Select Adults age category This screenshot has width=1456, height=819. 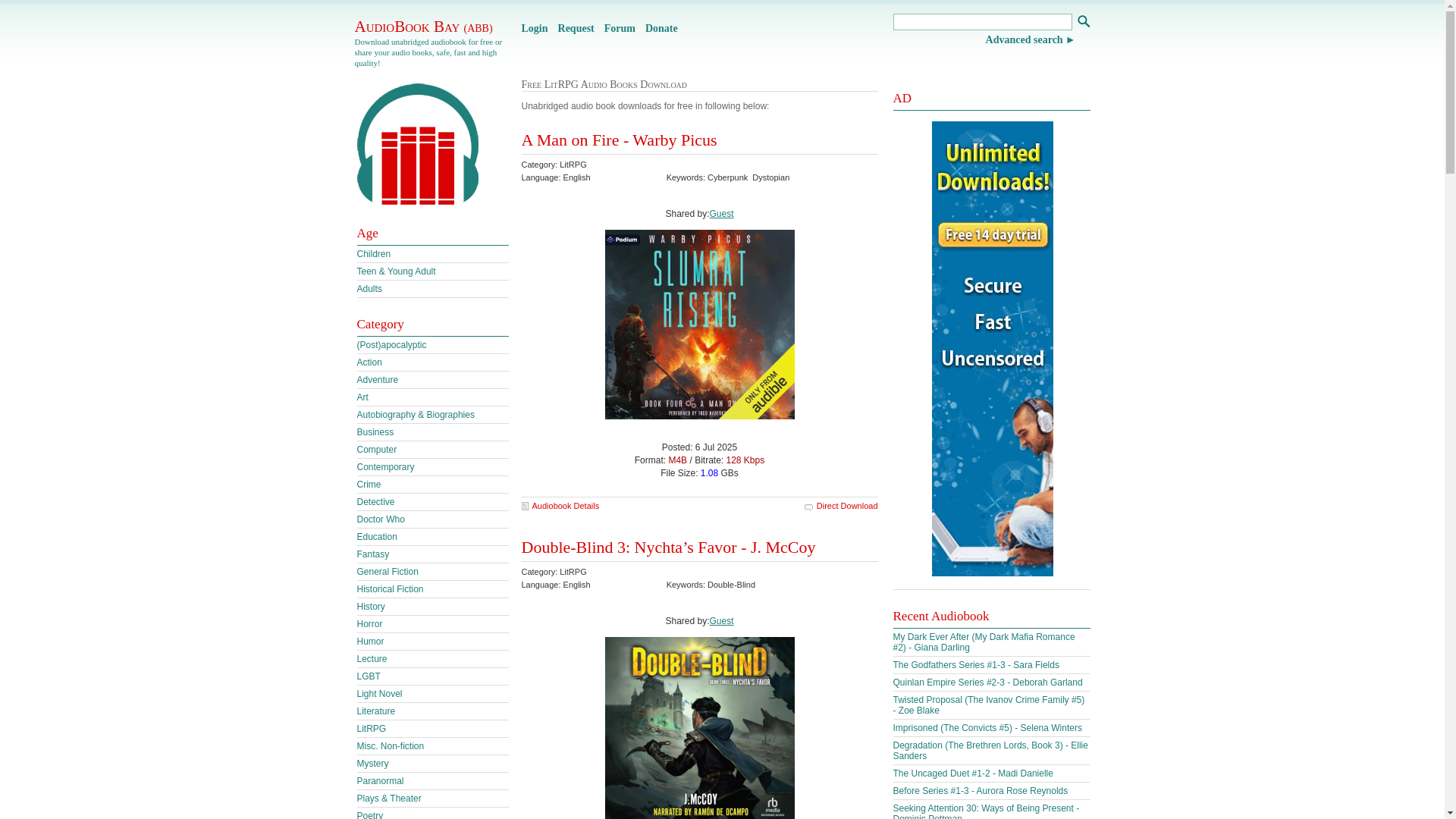[369, 289]
